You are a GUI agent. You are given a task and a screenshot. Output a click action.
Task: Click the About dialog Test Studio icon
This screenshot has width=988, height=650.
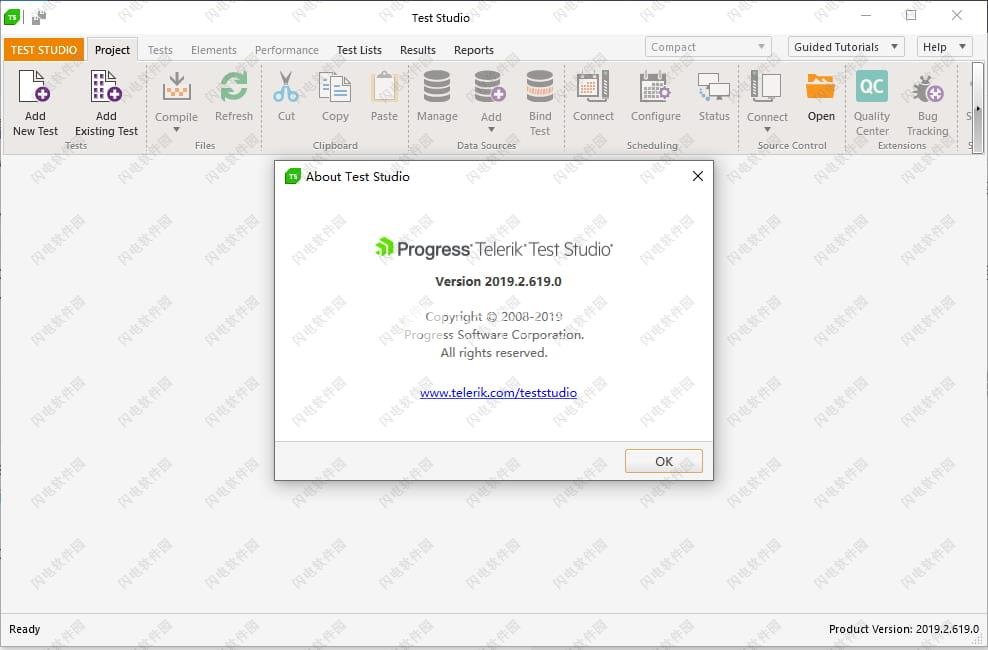[292, 176]
